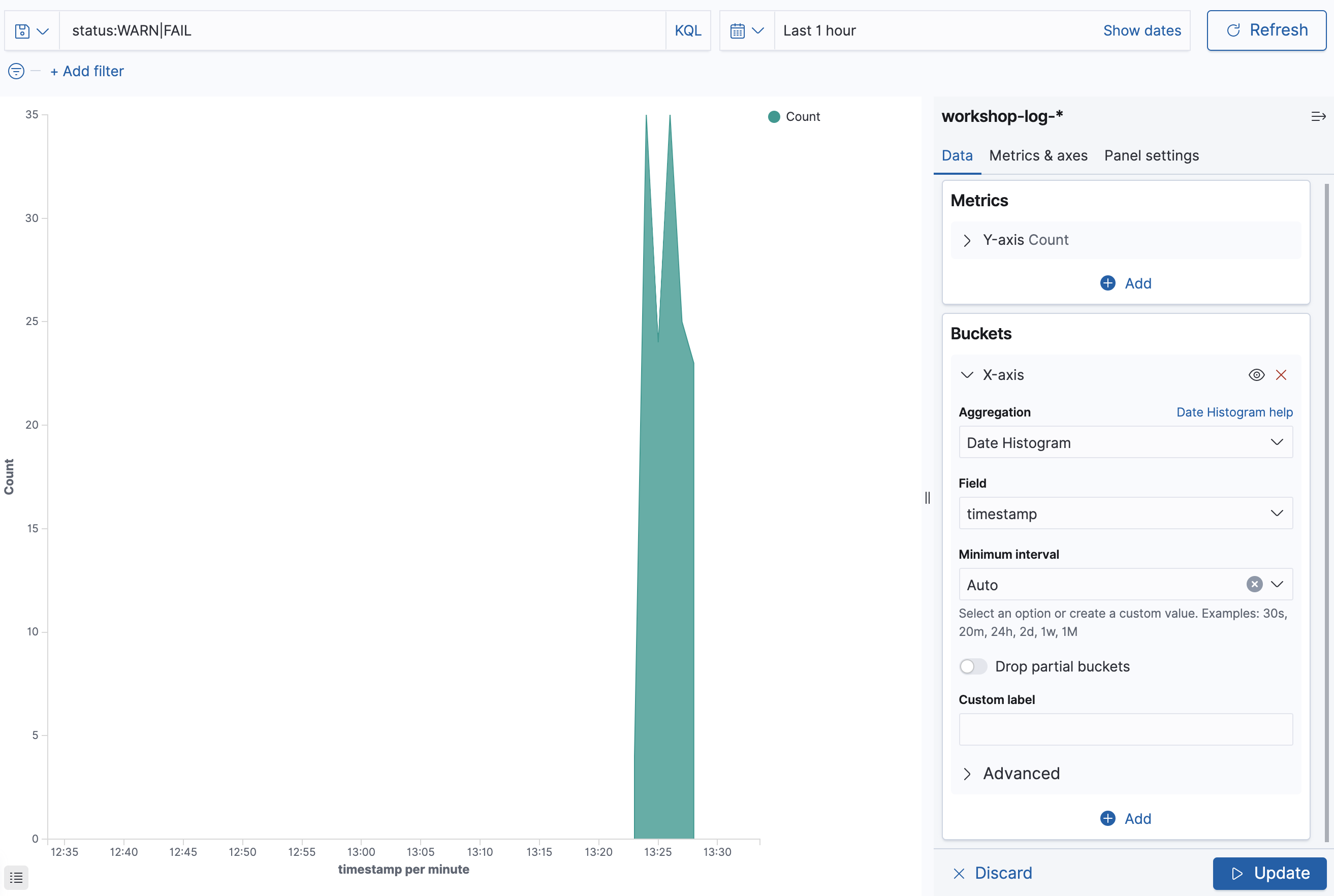Image resolution: width=1334 pixels, height=896 pixels.
Task: Enable Drop partial buckets switch
Action: (x=973, y=666)
